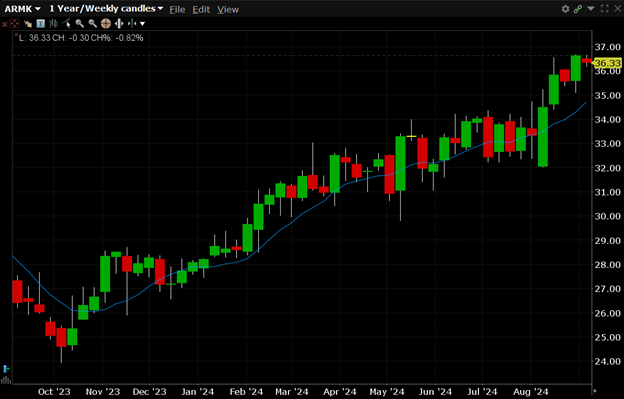This screenshot has height=399, width=624.
Task: Click the round target crosshair icon
Action: click(105, 24)
